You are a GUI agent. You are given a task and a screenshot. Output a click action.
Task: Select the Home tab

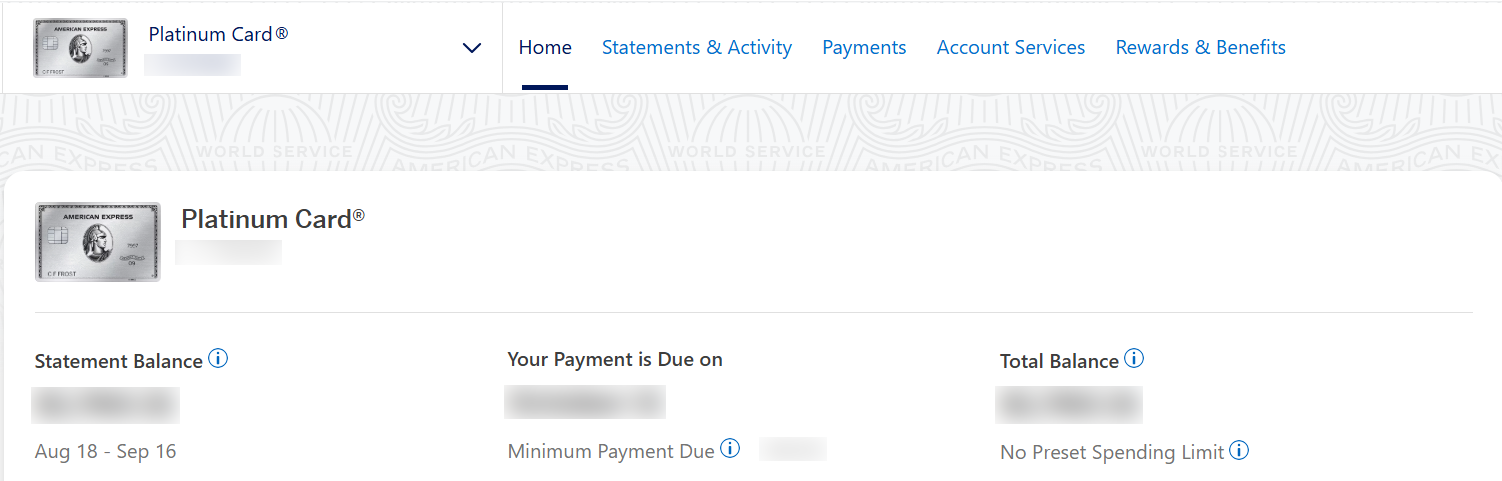click(x=545, y=48)
